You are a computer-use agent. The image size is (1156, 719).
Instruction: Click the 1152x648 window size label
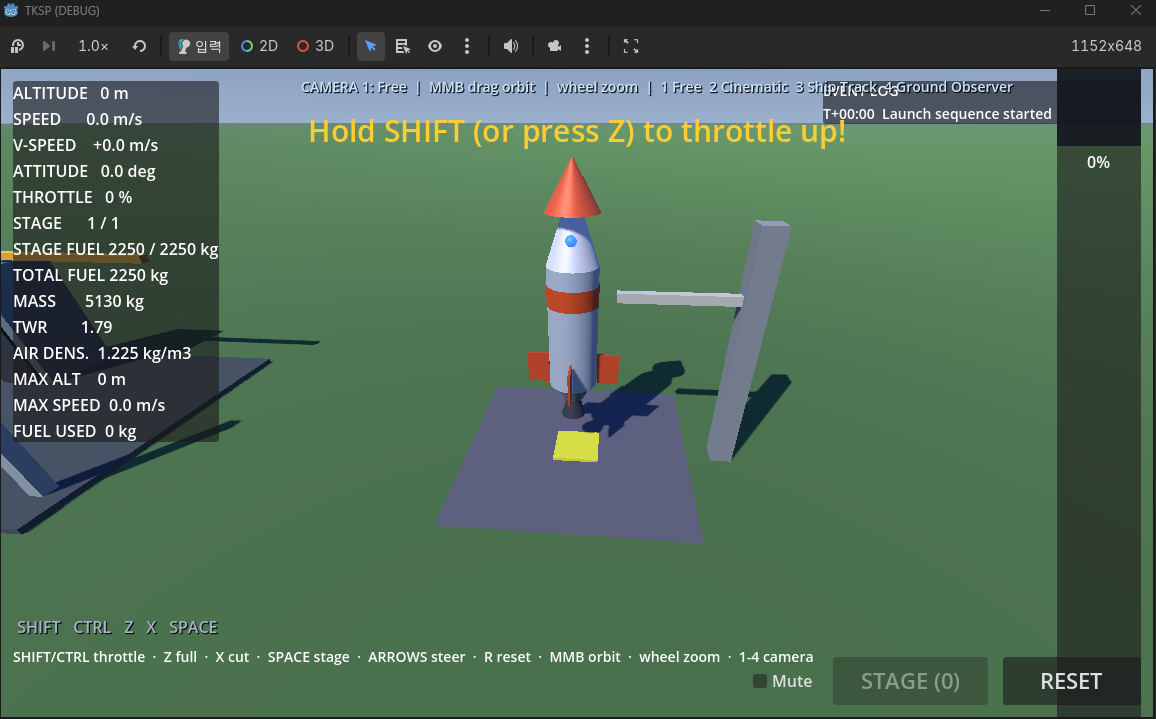[x=1106, y=46]
